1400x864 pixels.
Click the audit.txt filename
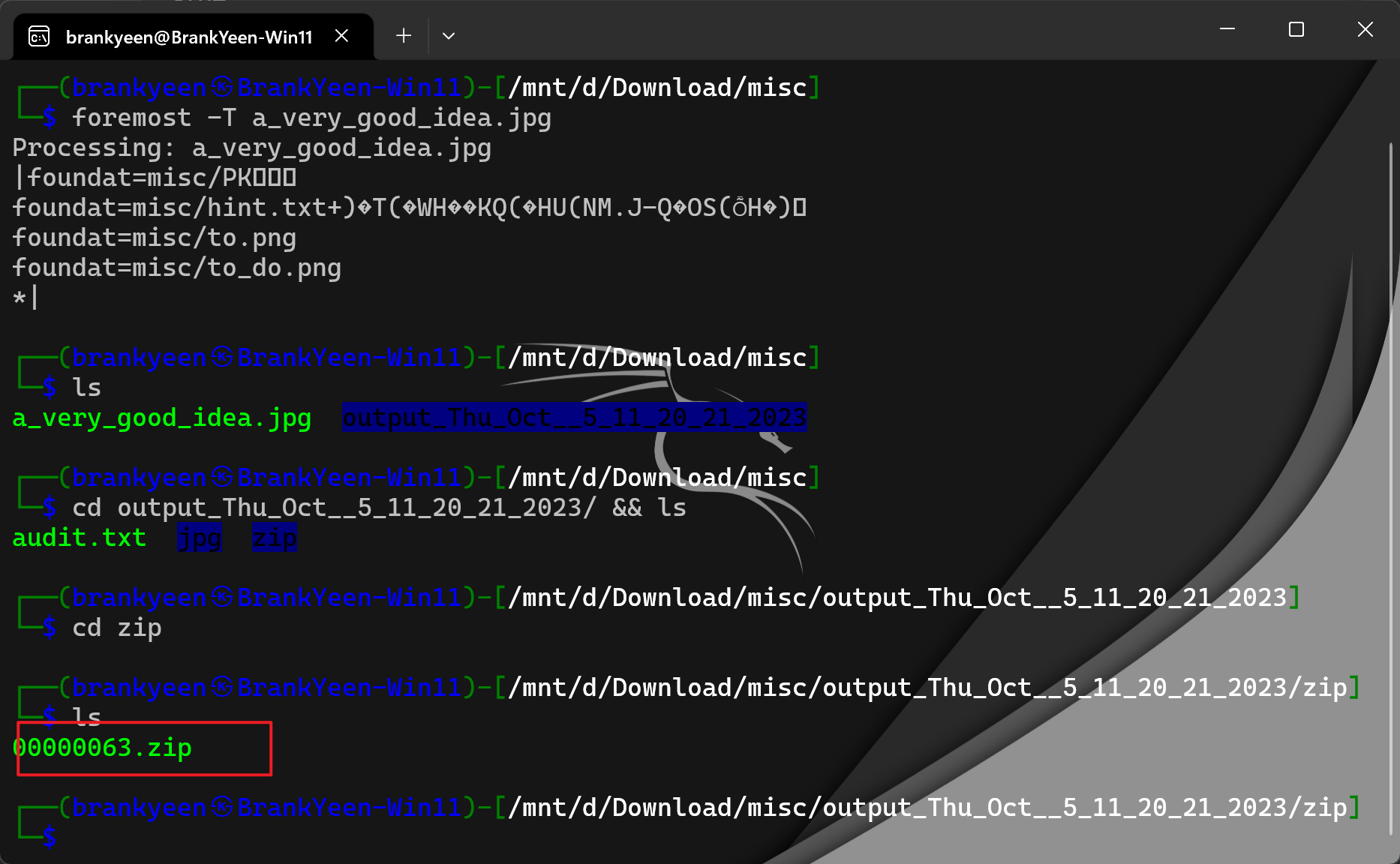pyautogui.click(x=80, y=538)
